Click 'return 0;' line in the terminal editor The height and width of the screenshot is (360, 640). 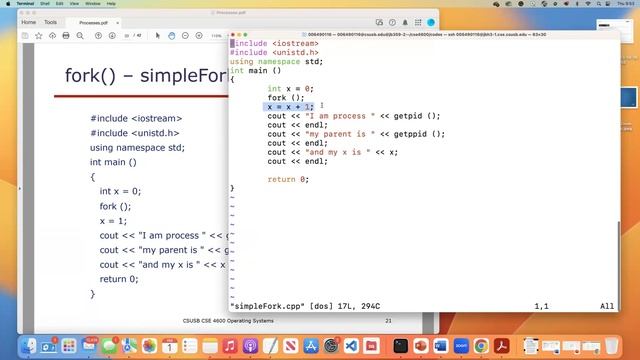click(x=288, y=179)
